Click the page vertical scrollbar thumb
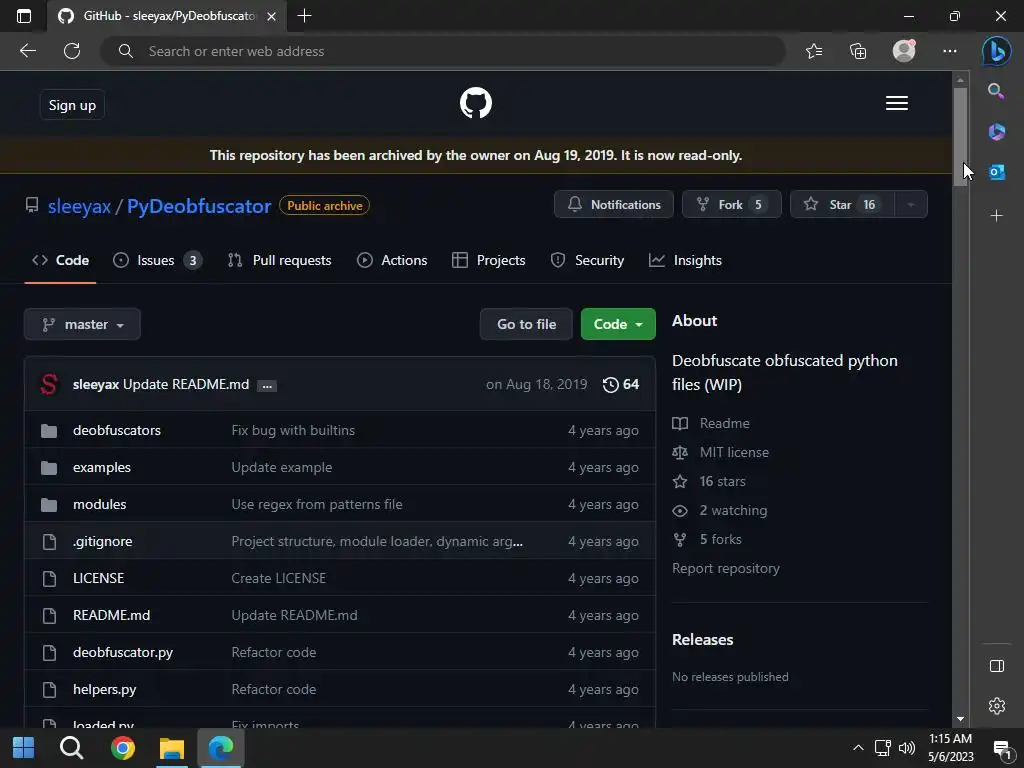The height and width of the screenshot is (768, 1024). pyautogui.click(x=960, y=137)
